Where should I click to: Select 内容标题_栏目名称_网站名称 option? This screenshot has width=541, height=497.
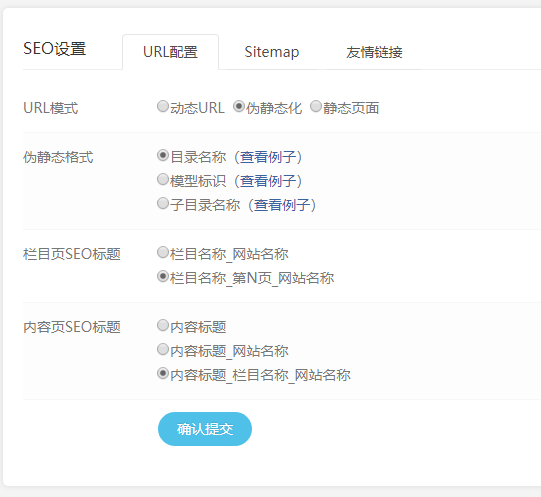(163, 373)
